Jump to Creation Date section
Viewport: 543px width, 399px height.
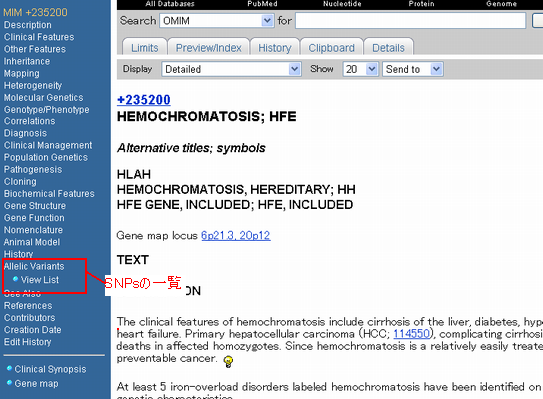(33, 330)
